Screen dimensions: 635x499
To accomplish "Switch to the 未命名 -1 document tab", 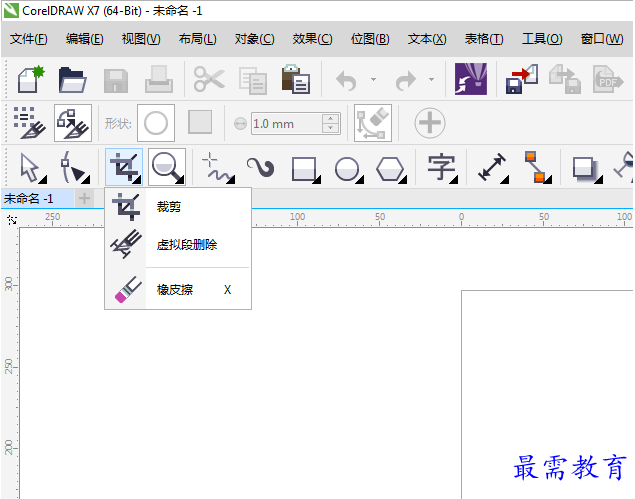I will [x=37, y=198].
